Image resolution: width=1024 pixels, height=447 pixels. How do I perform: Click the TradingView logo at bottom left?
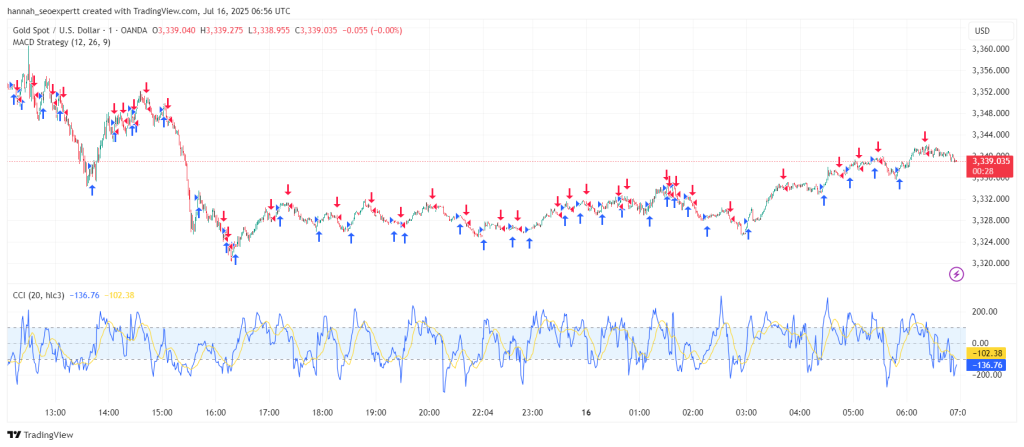pyautogui.click(x=40, y=435)
